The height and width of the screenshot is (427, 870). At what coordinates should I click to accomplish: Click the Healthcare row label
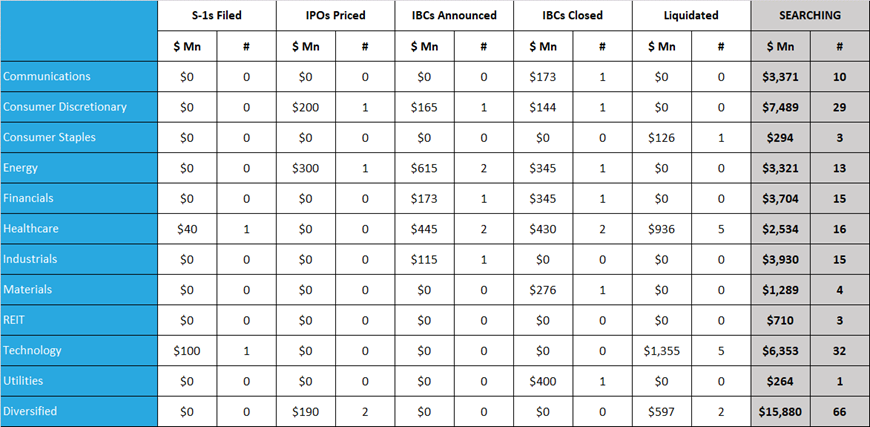[x=32, y=228]
